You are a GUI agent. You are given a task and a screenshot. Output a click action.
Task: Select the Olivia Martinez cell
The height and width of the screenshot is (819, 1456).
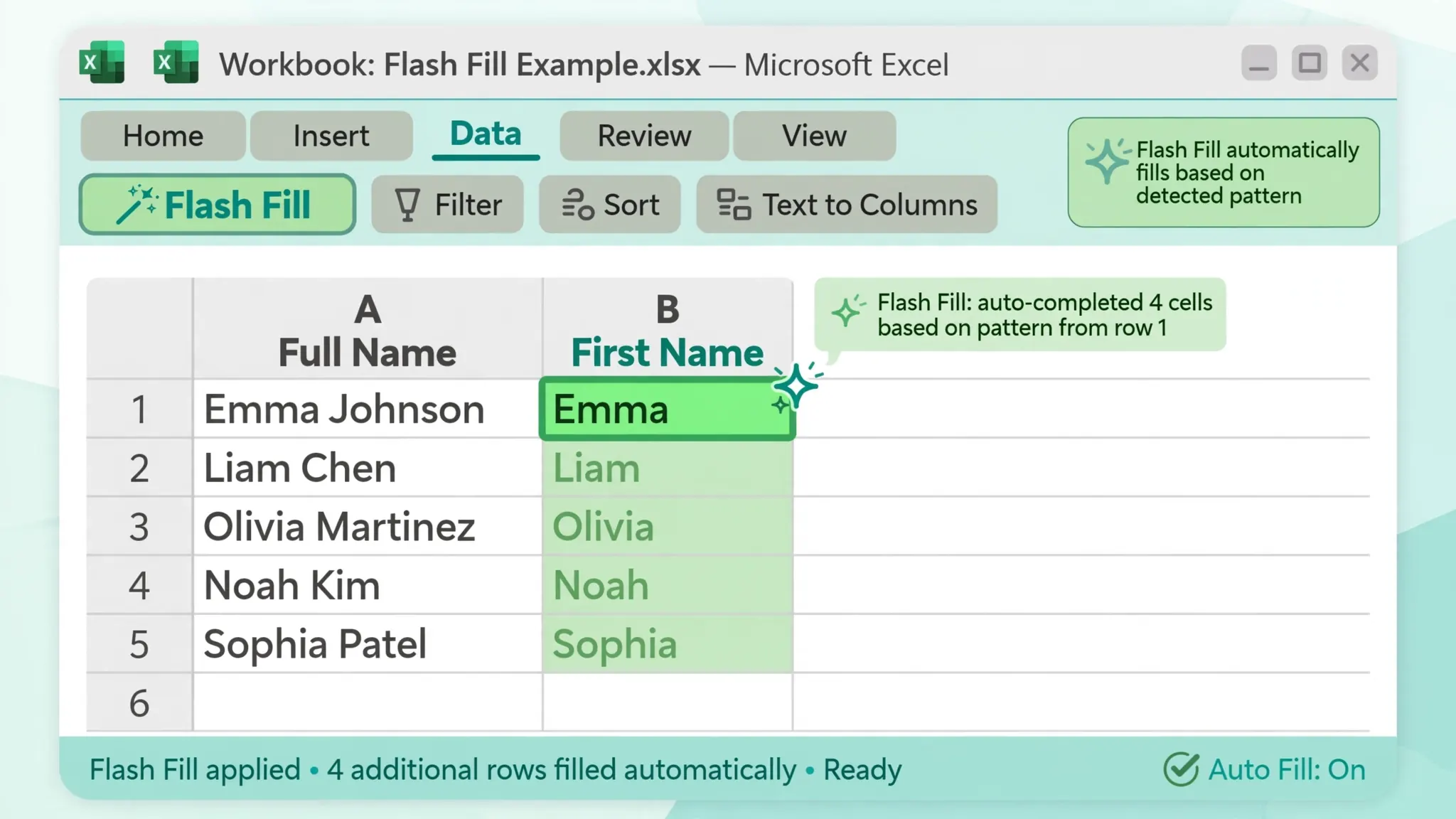[368, 527]
